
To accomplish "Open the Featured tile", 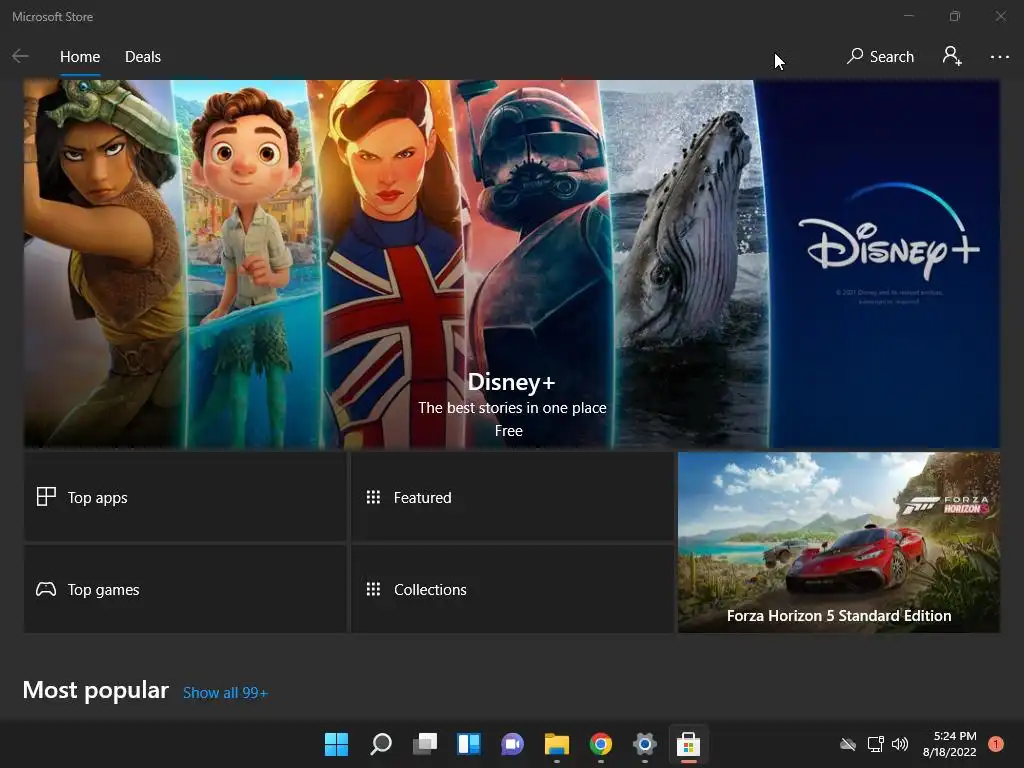I will [513, 497].
